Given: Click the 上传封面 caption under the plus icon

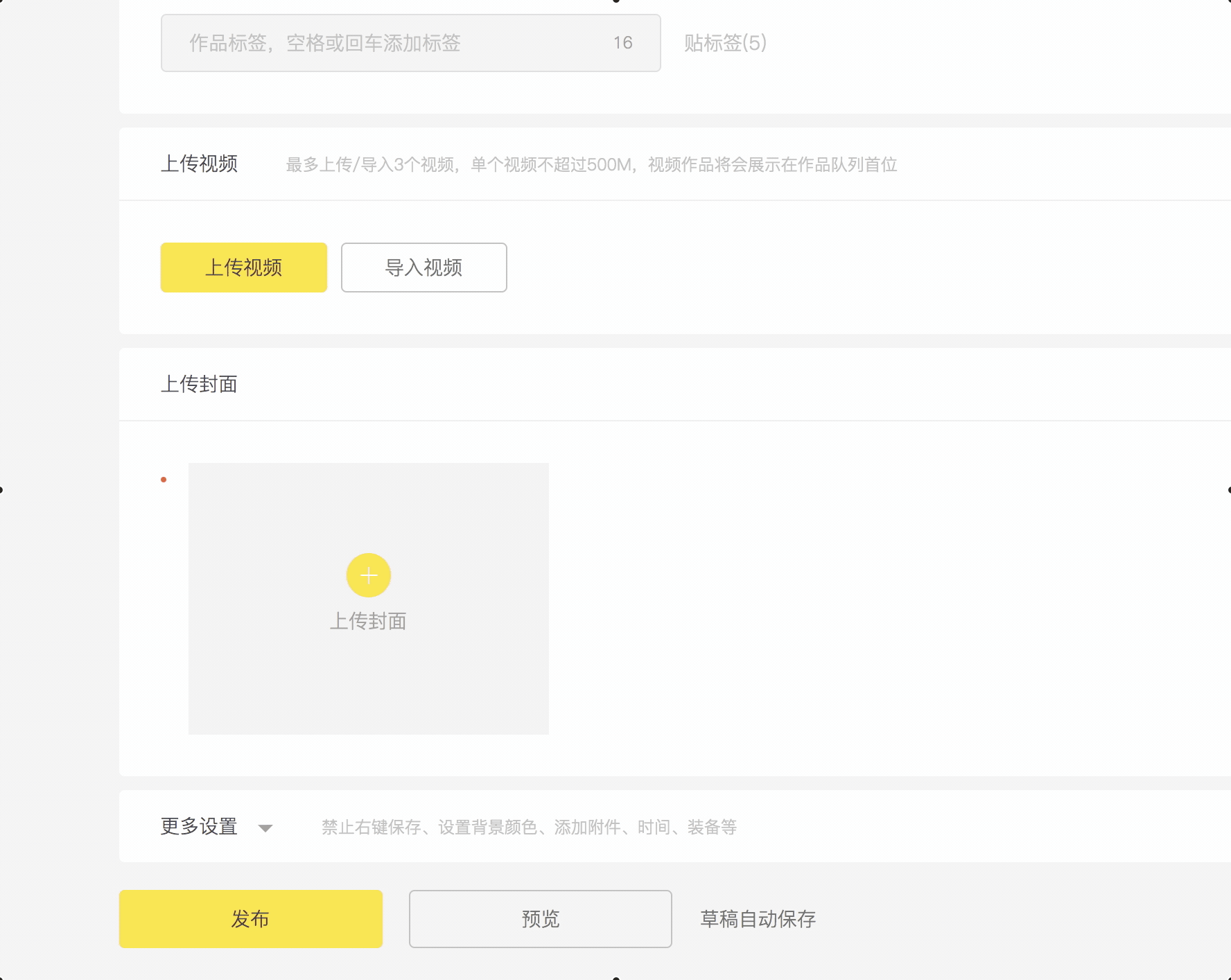Looking at the screenshot, I should (368, 621).
